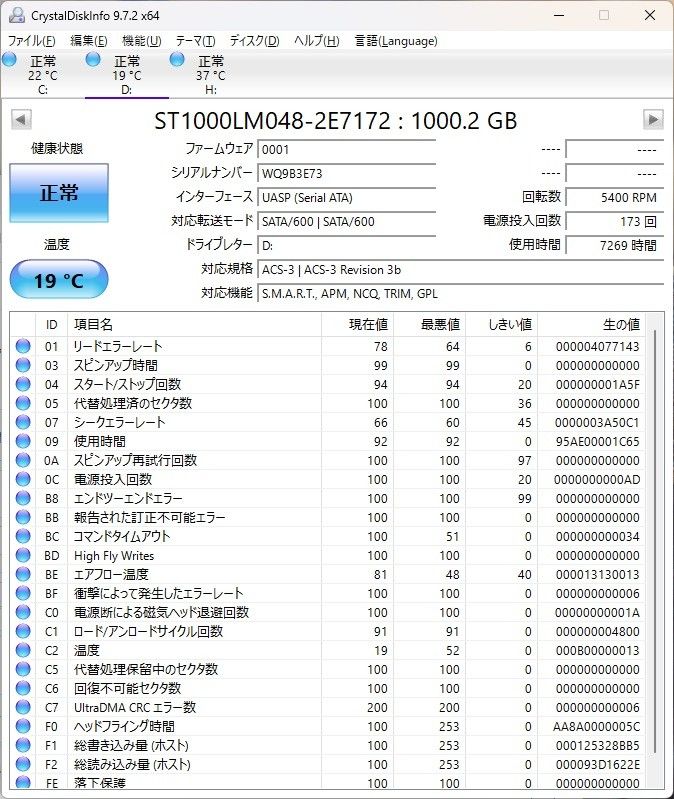Click the drive letter field D:
The width and height of the screenshot is (674, 799).
(x=346, y=245)
